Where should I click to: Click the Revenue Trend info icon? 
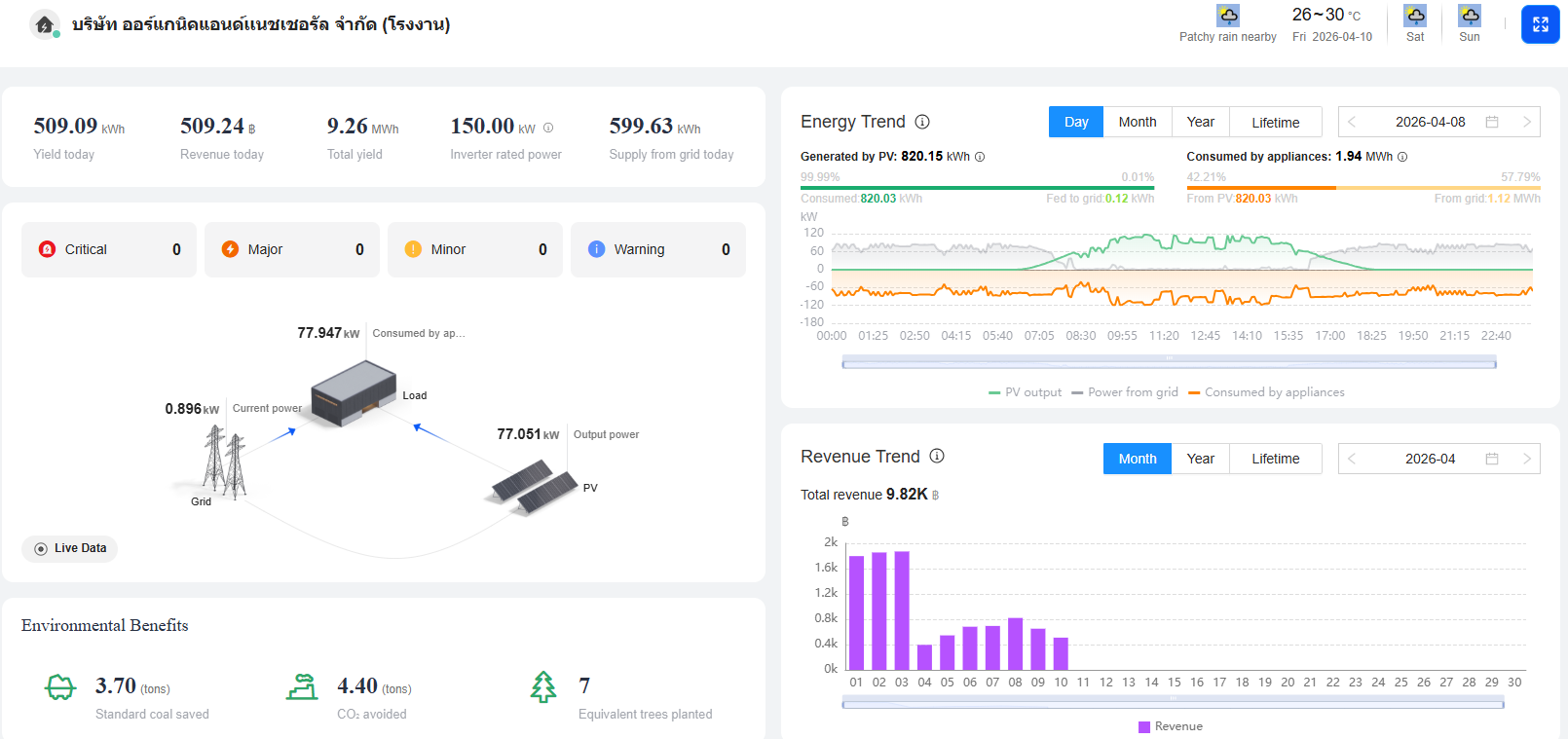click(x=937, y=456)
